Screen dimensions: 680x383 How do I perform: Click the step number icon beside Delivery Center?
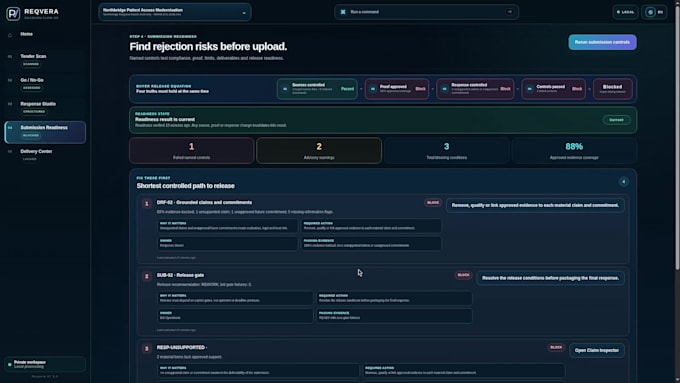(10, 151)
